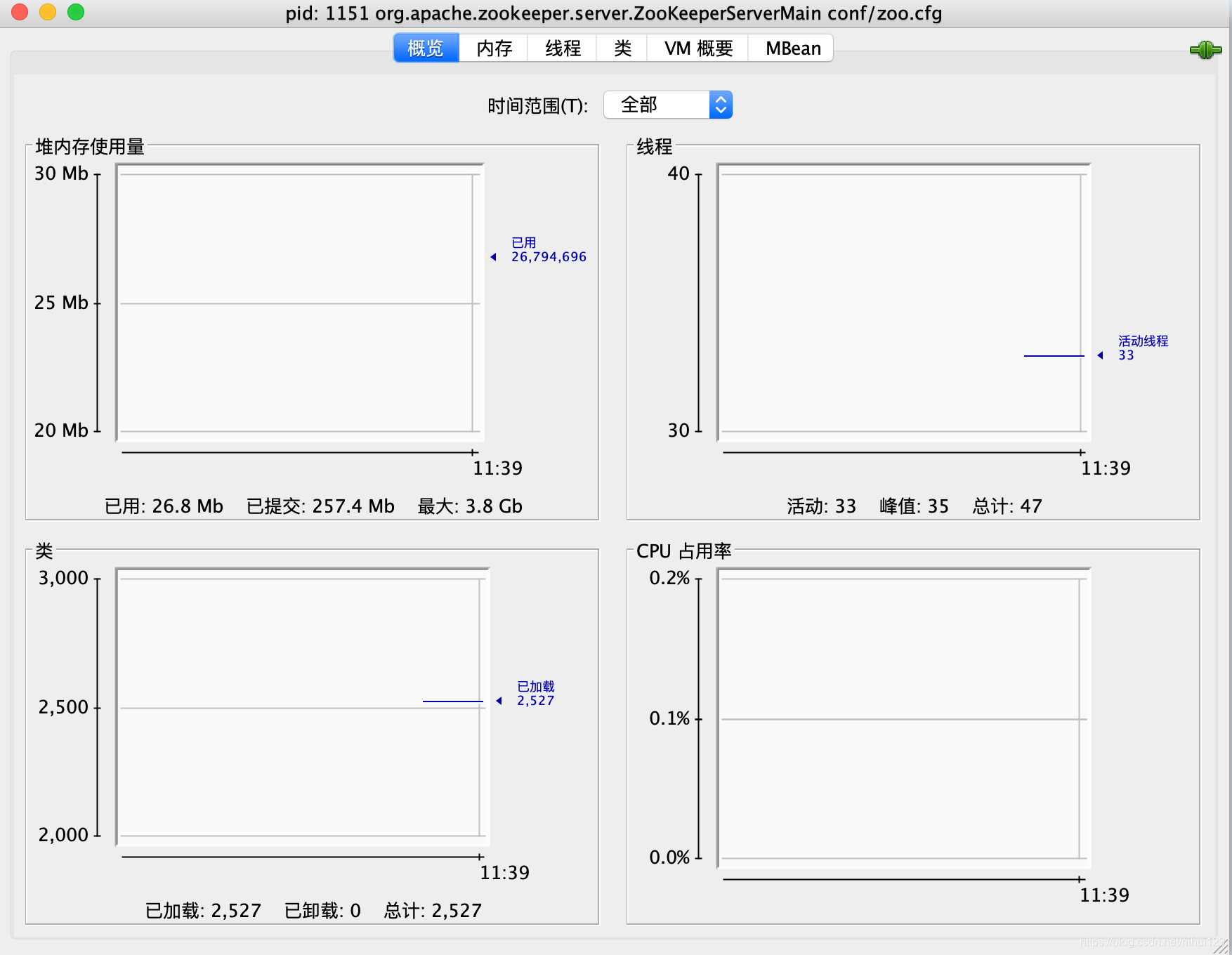Open the 类 tab

pyautogui.click(x=622, y=48)
